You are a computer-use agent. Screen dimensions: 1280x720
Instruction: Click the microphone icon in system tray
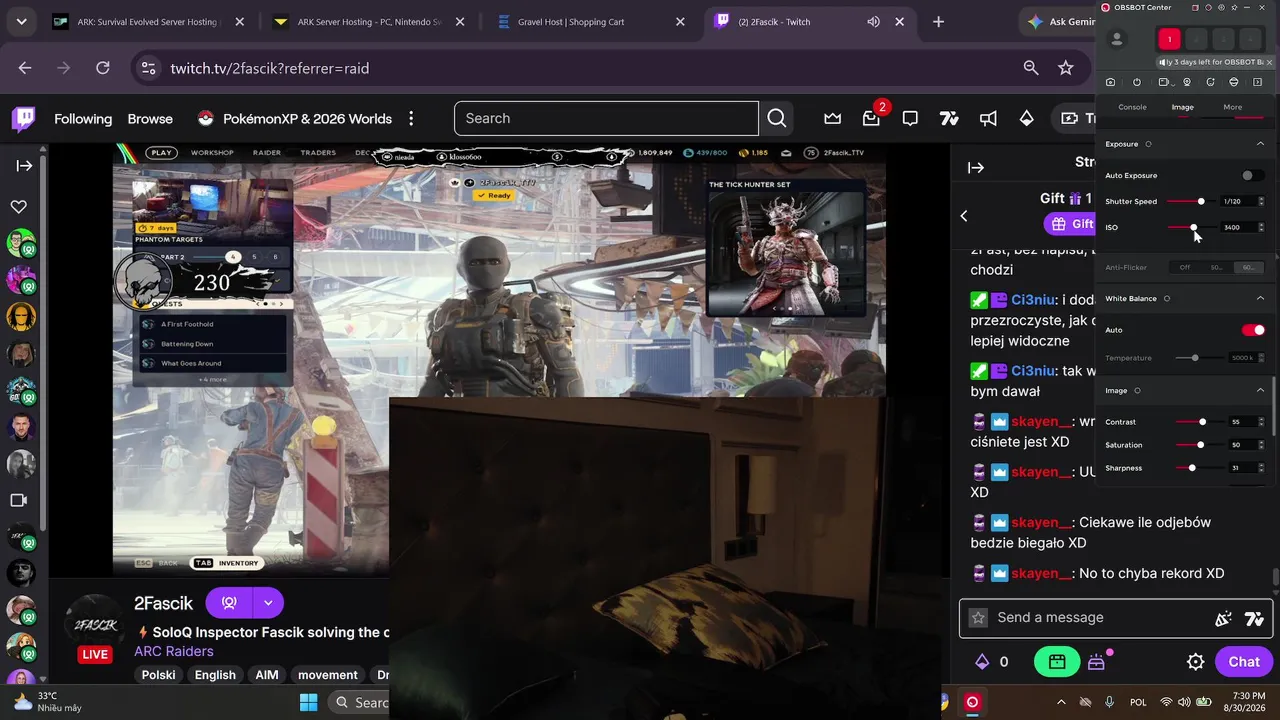[1109, 702]
